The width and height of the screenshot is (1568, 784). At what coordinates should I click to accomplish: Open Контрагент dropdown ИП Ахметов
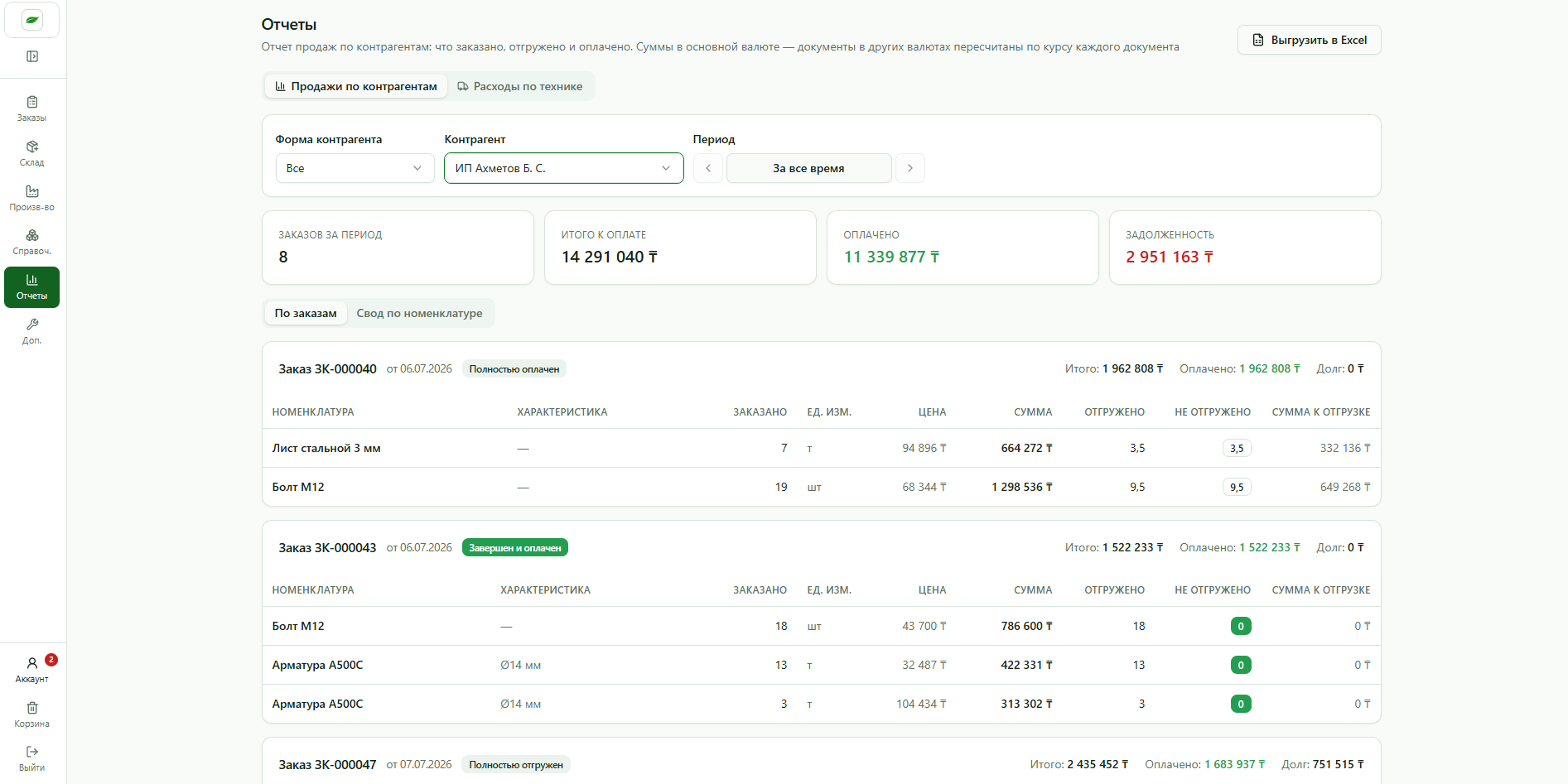(564, 168)
